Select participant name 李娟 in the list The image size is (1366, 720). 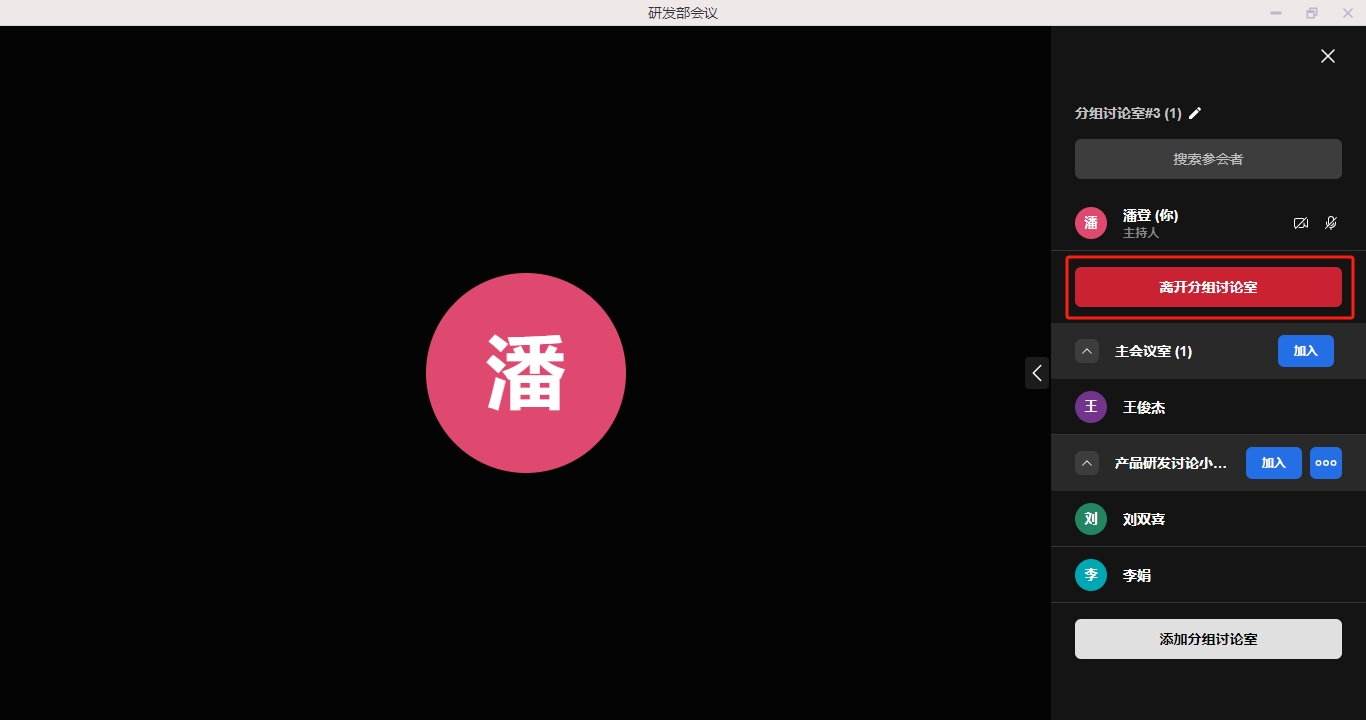point(1137,575)
